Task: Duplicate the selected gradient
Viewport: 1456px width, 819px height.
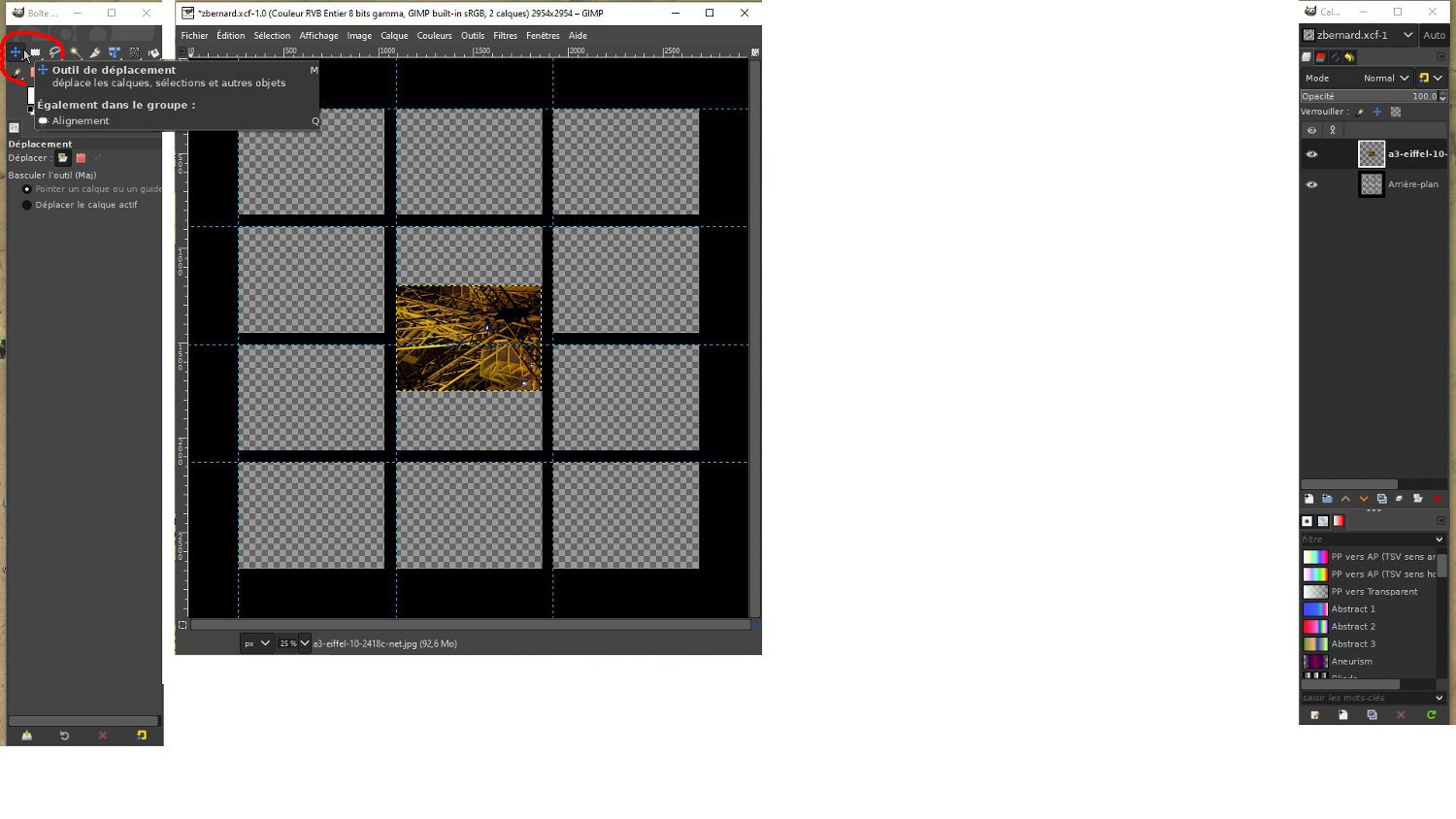Action: coord(1372,715)
